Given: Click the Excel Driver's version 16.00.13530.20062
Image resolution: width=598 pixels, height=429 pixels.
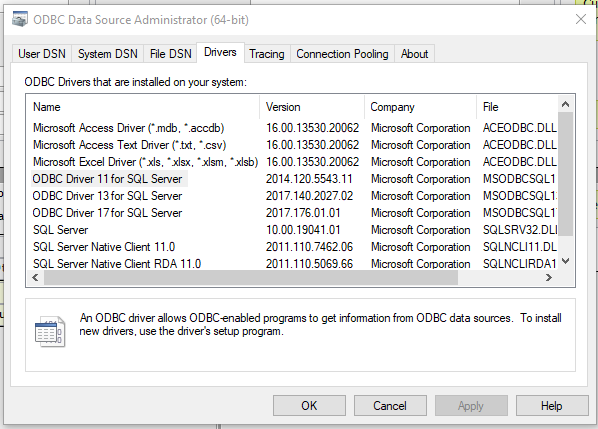Looking at the screenshot, I should [x=312, y=162].
